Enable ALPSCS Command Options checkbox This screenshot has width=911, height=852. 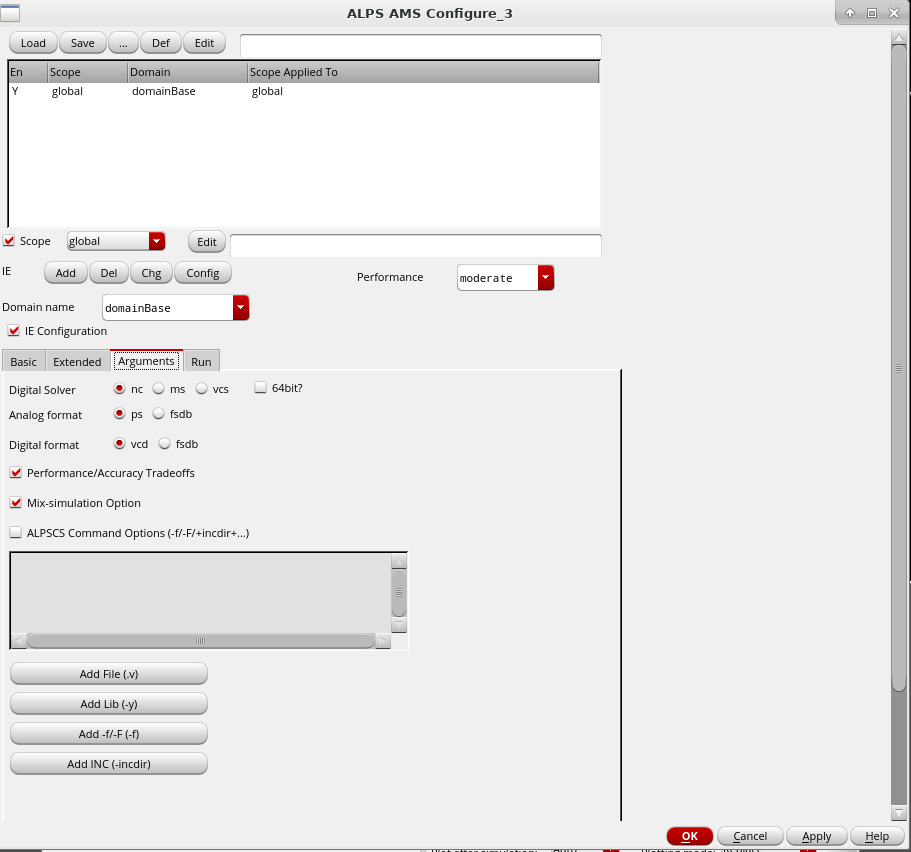(x=16, y=533)
